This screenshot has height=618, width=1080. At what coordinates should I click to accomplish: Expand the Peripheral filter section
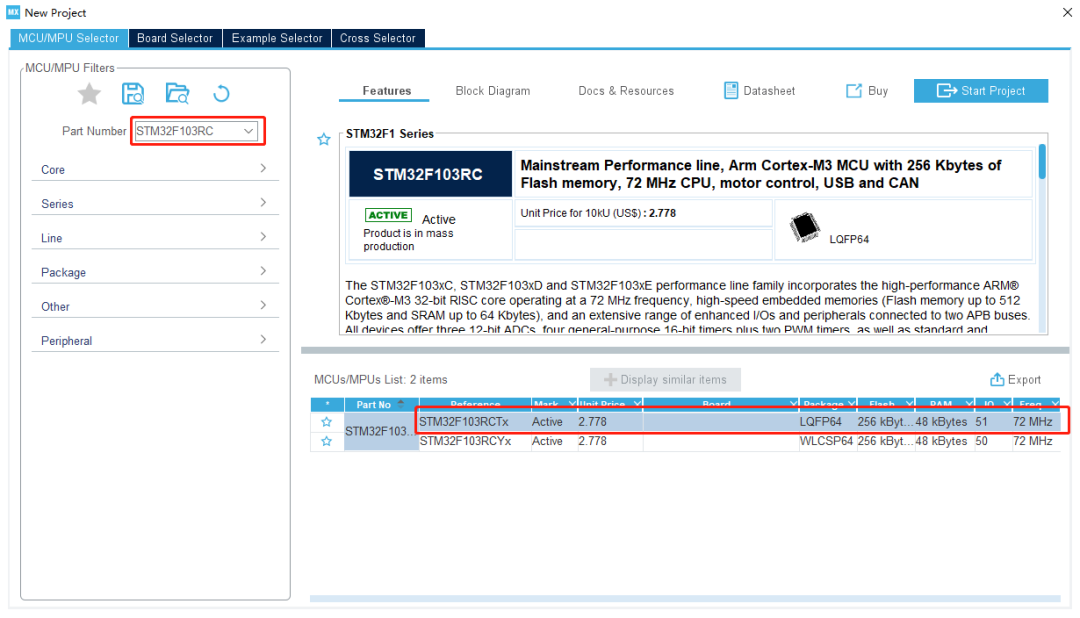(x=155, y=340)
